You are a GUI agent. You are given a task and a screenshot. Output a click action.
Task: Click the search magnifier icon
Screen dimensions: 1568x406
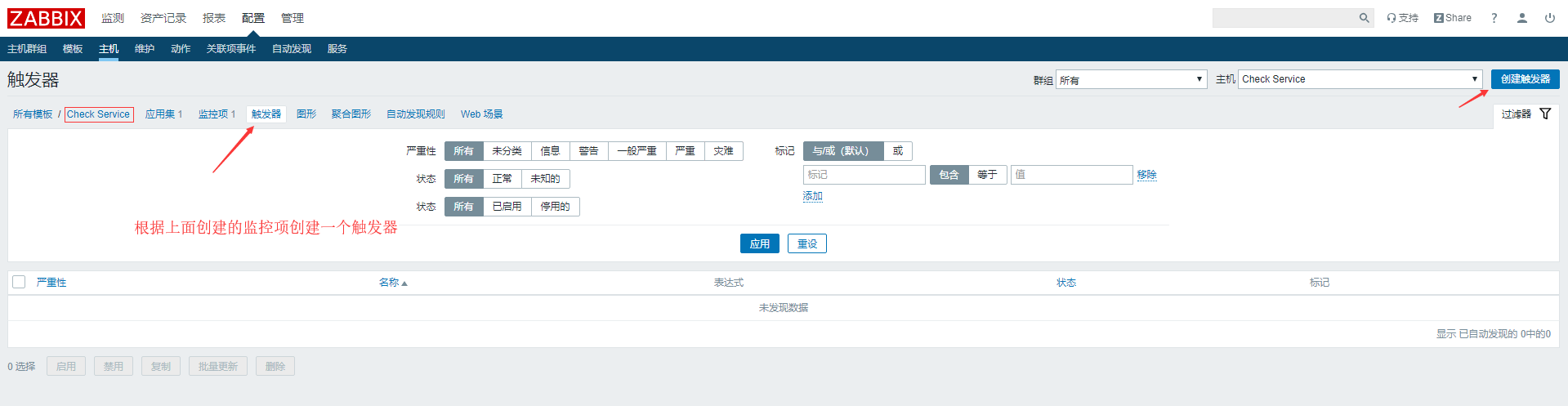[1364, 18]
